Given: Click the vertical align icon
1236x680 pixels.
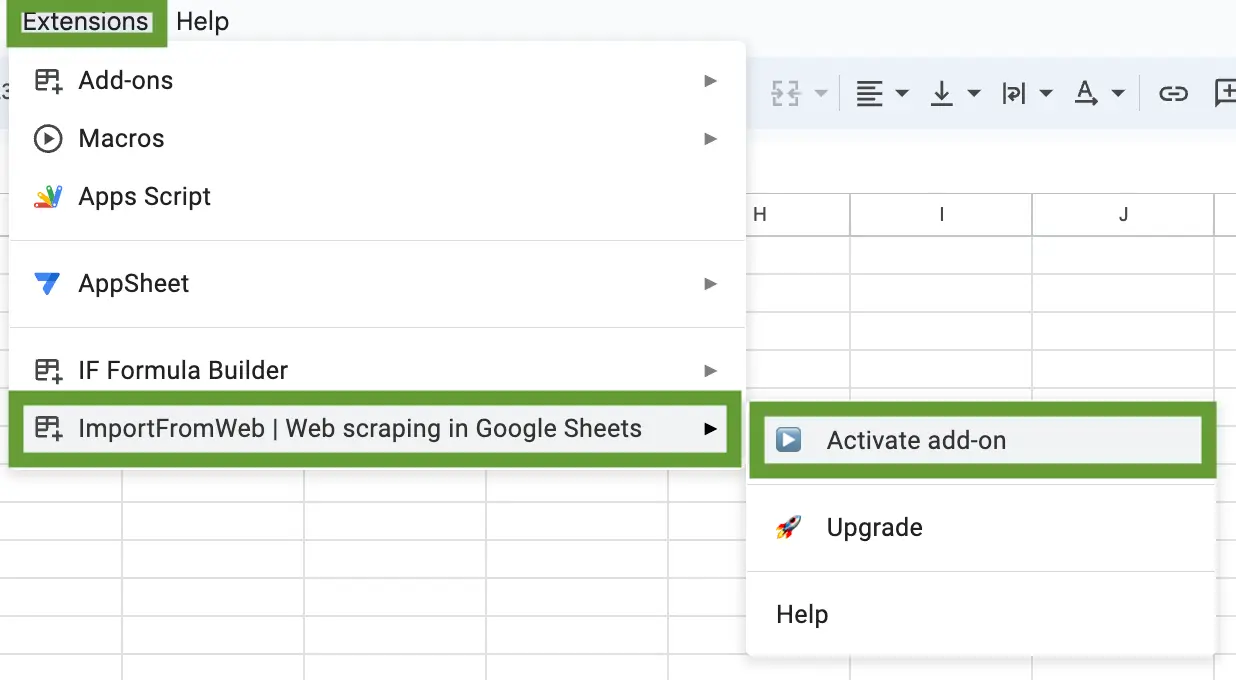Looking at the screenshot, I should coord(941,94).
